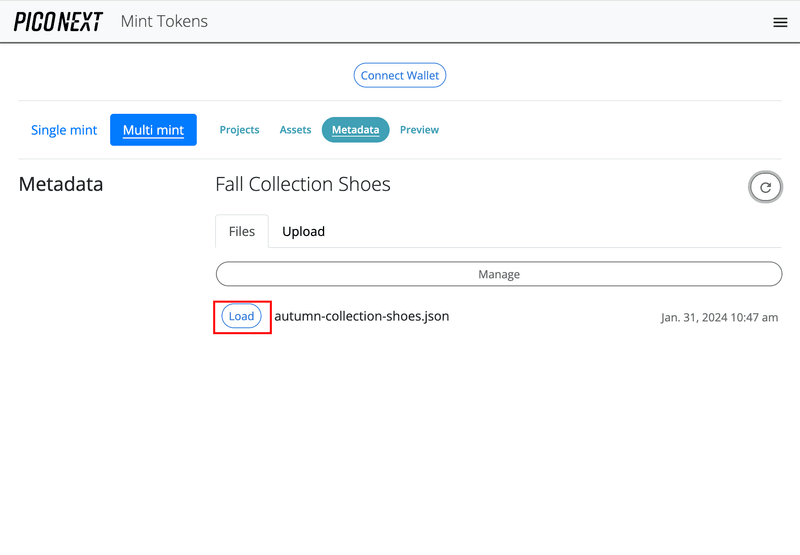The height and width of the screenshot is (555, 800).
Task: Click the Fall Collection Shoes heading
Action: coord(303,184)
